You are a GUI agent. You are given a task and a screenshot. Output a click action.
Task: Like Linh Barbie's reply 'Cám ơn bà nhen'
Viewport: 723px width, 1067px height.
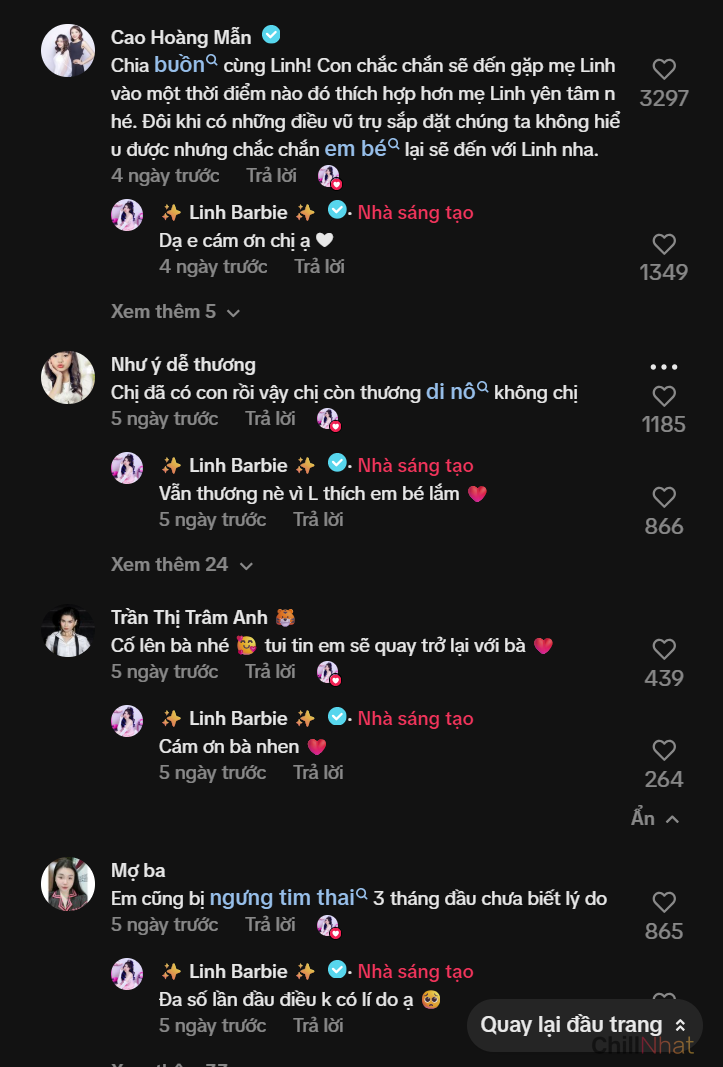tap(664, 750)
